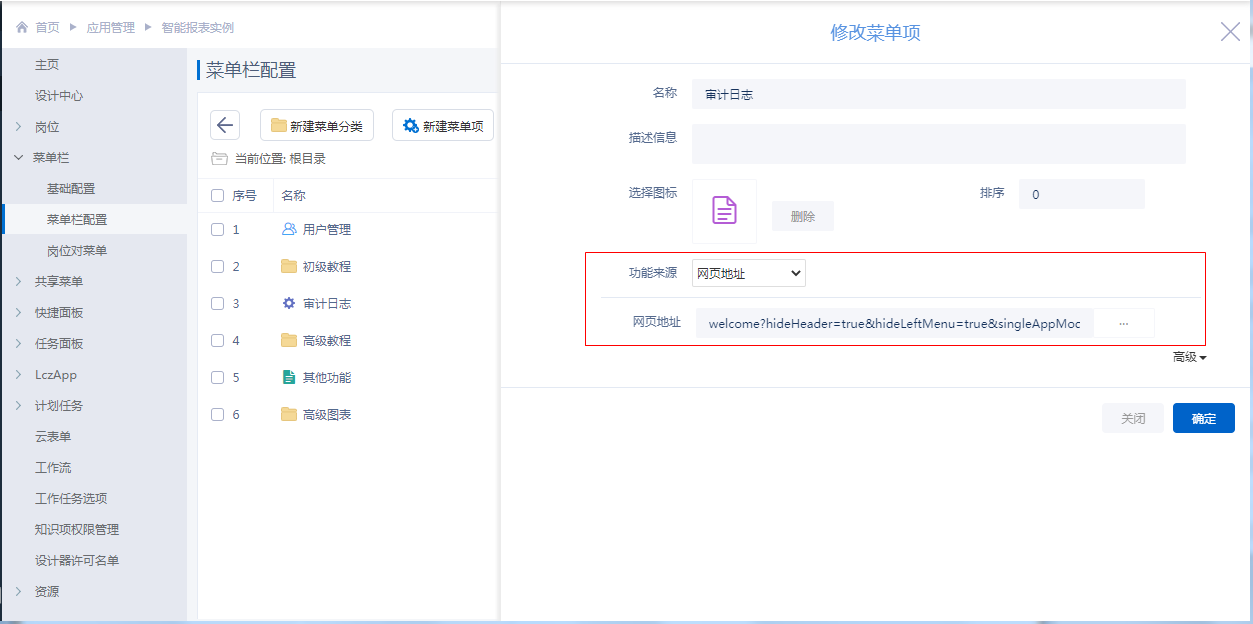The height and width of the screenshot is (624, 1253).
Task: Check the checkbox for row 3
Action: coord(217,303)
